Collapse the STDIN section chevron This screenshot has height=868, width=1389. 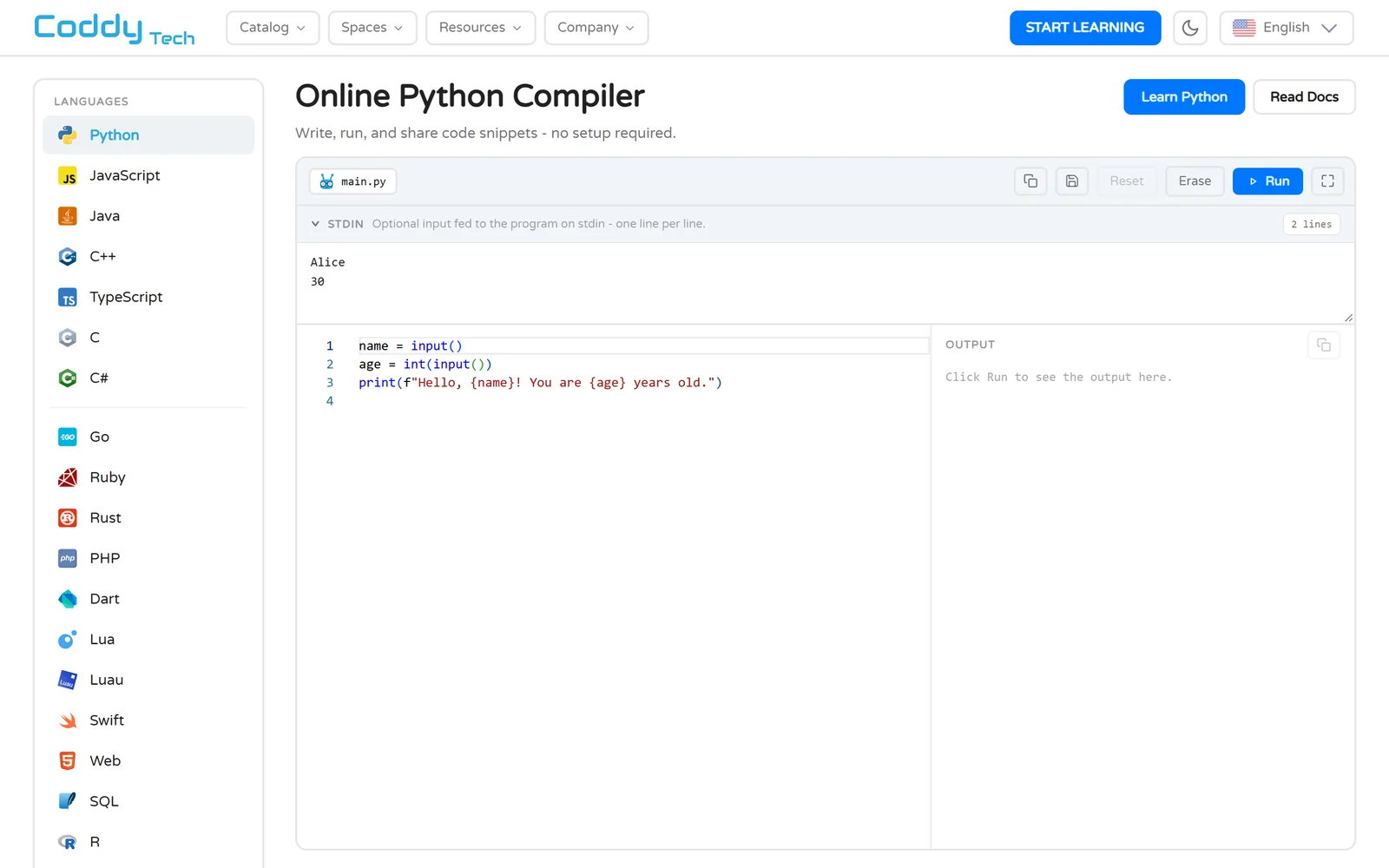click(x=315, y=224)
